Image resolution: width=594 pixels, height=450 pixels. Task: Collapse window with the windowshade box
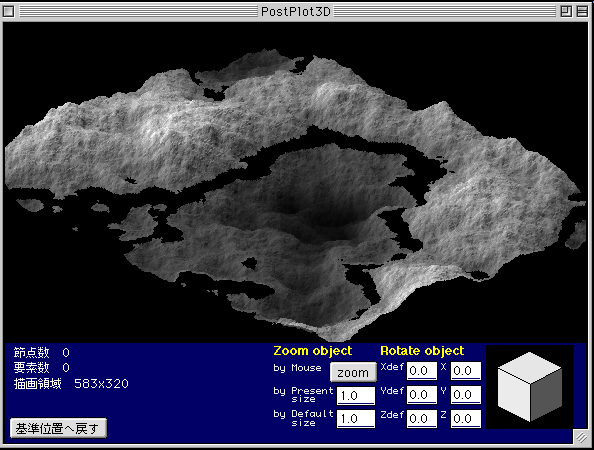coord(582,11)
